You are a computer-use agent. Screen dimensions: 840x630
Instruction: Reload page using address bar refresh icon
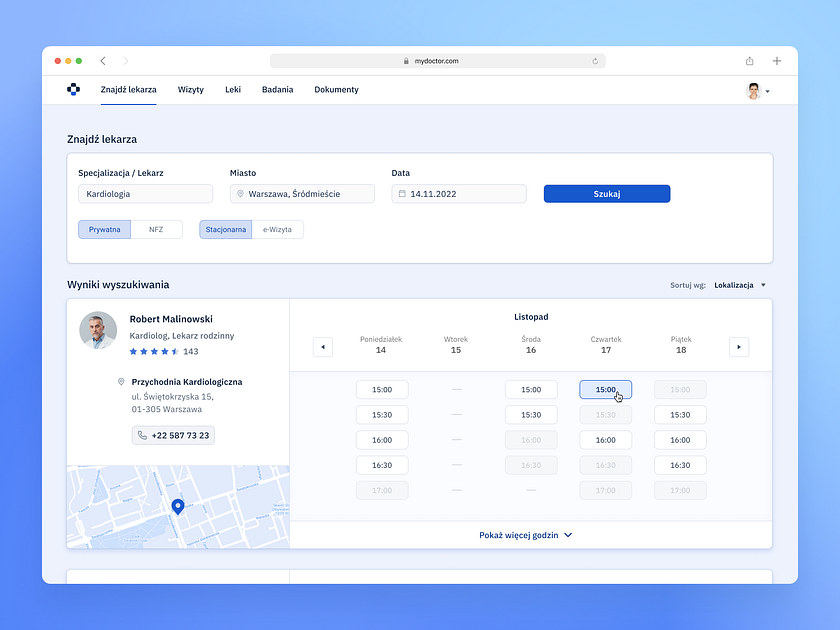click(x=595, y=61)
